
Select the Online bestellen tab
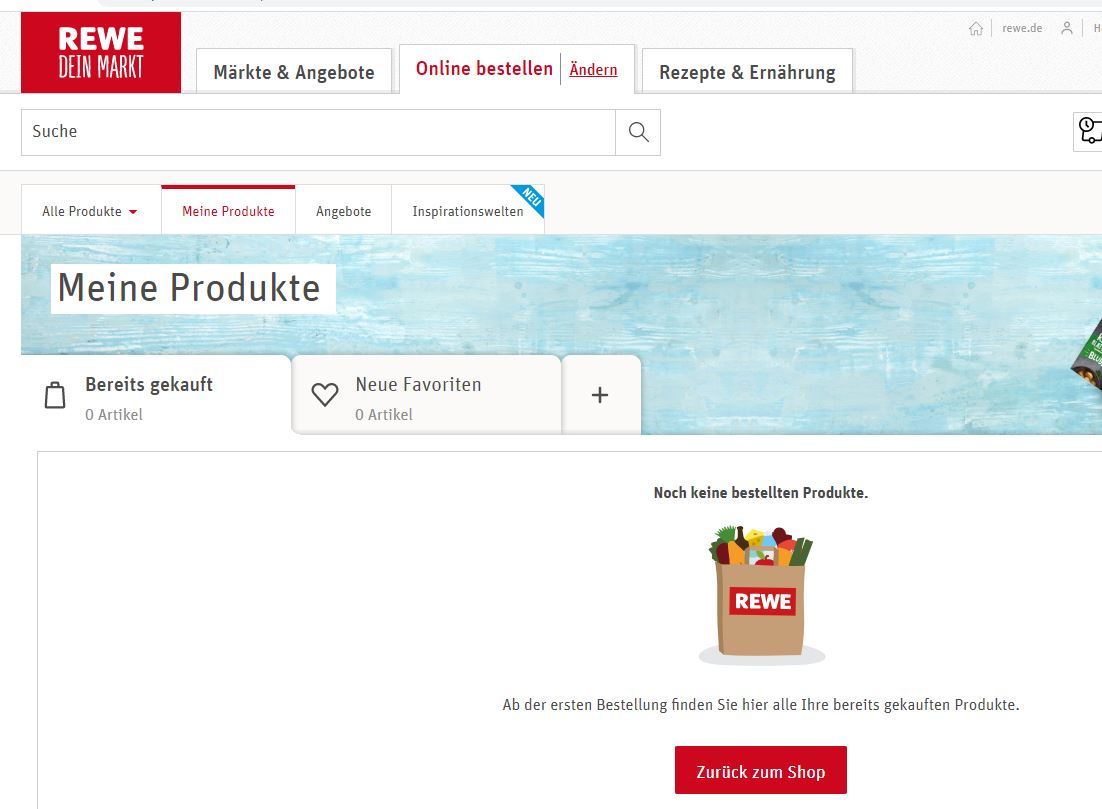[484, 68]
